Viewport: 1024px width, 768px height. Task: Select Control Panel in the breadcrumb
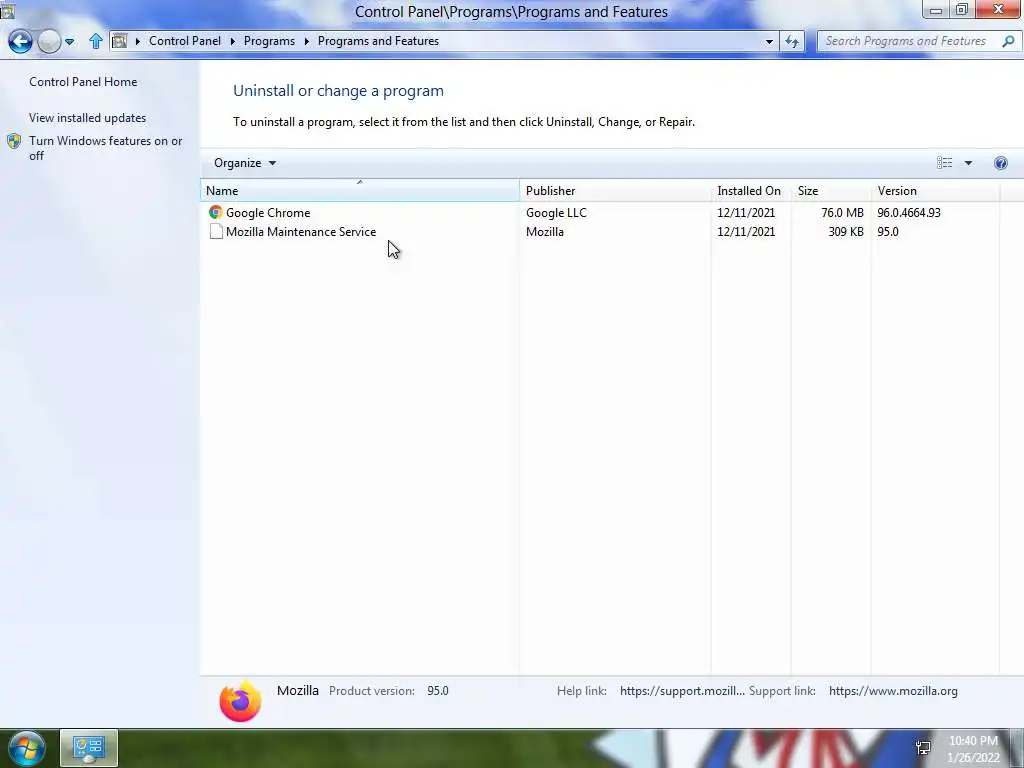point(185,40)
